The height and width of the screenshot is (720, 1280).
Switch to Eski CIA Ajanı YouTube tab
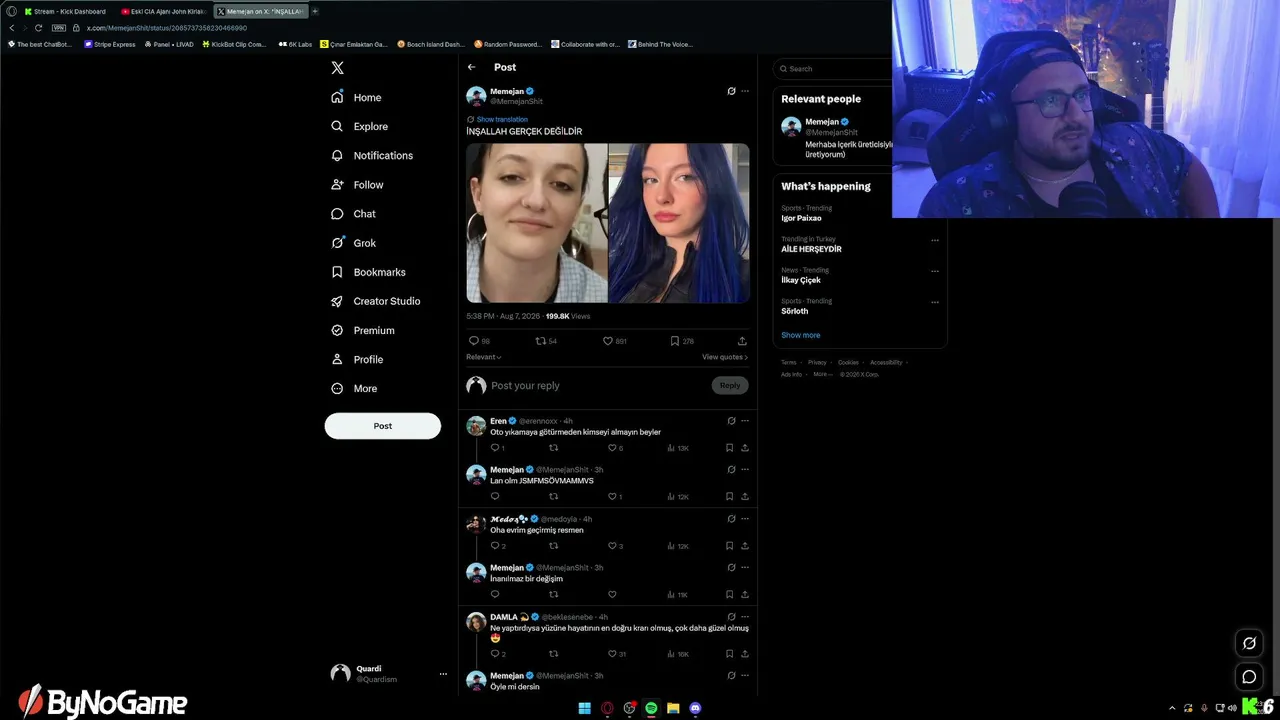[162, 11]
